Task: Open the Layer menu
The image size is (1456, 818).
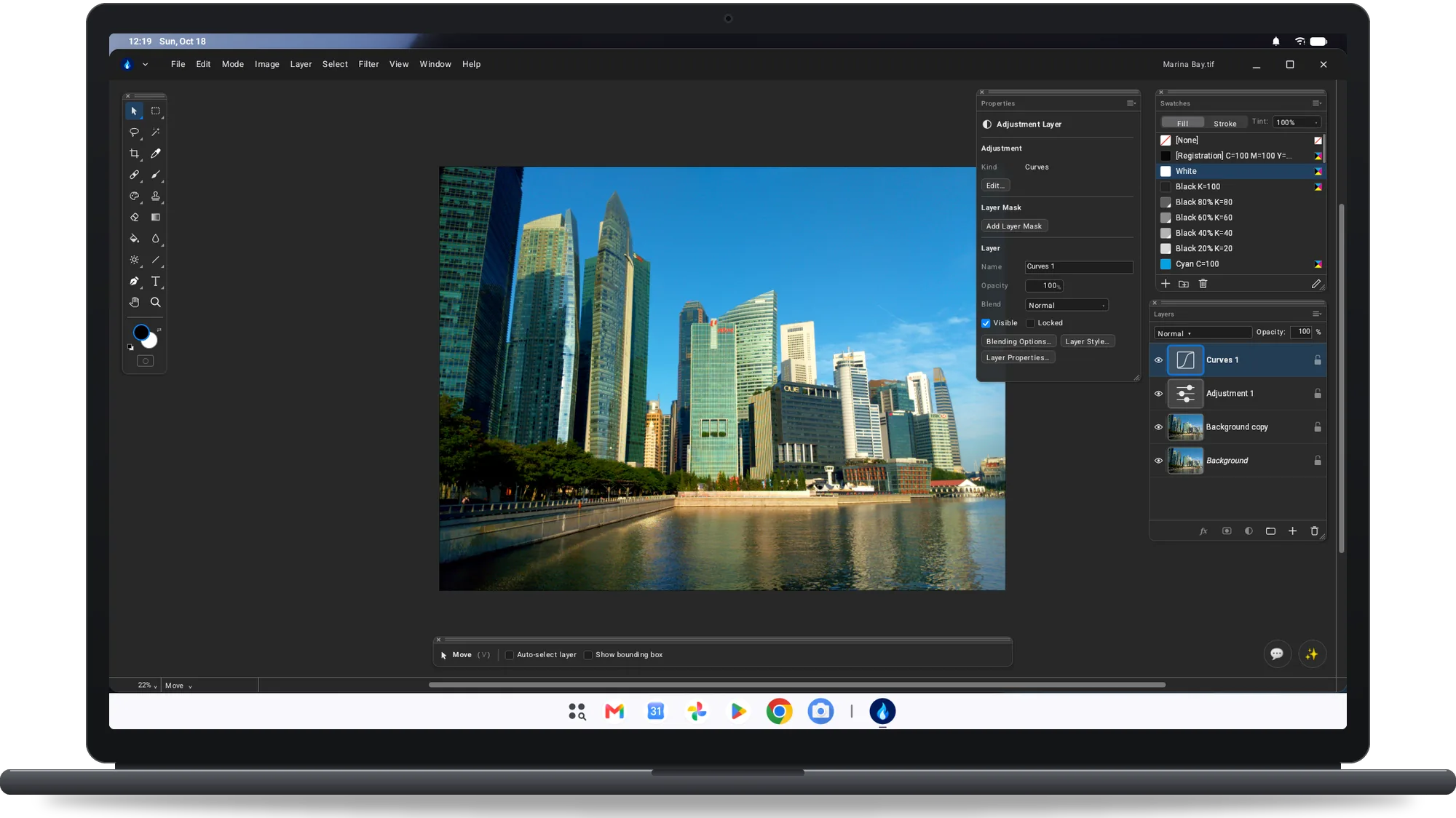Action: click(301, 64)
